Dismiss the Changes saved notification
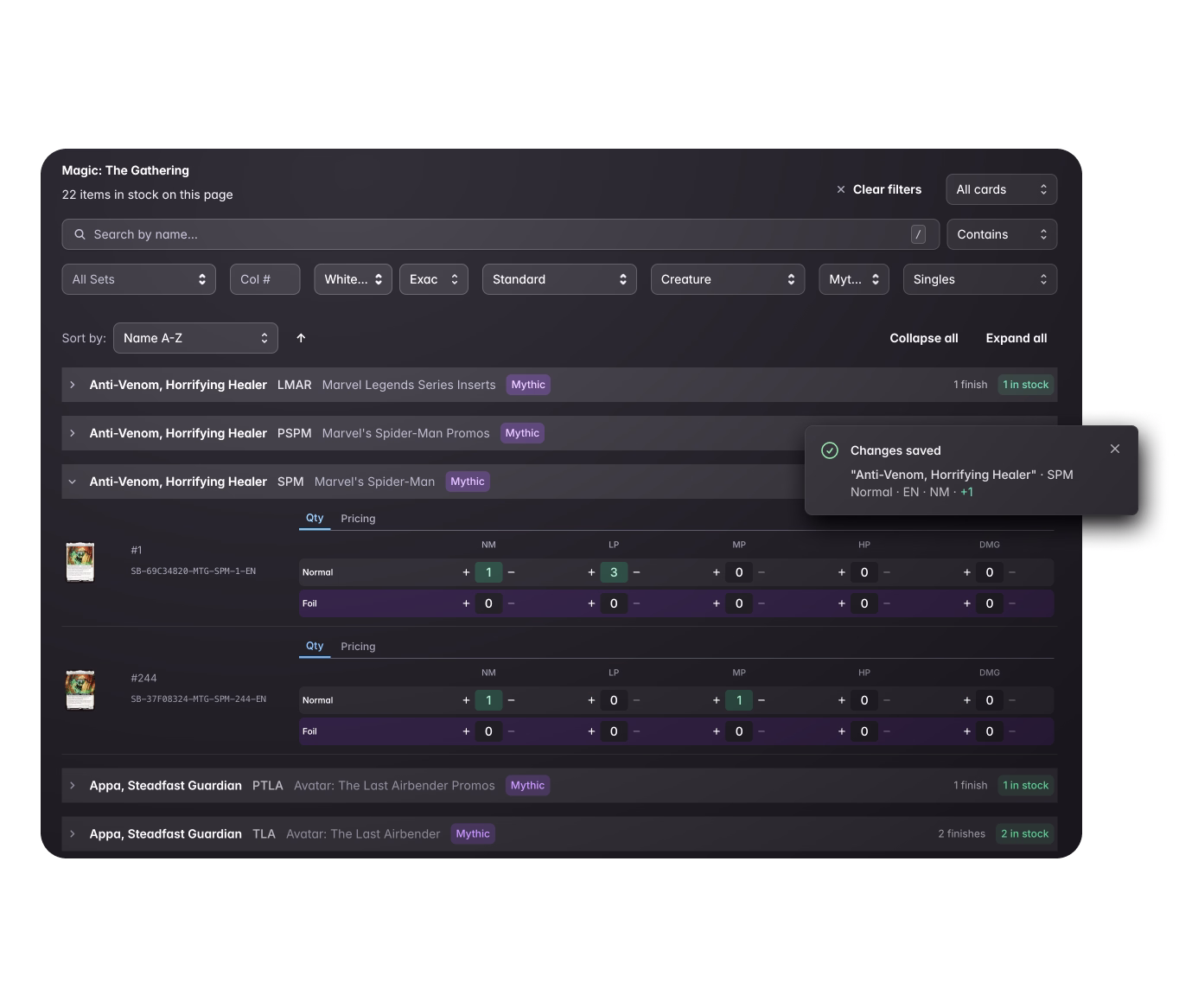1179x1008 pixels. 1115,449
